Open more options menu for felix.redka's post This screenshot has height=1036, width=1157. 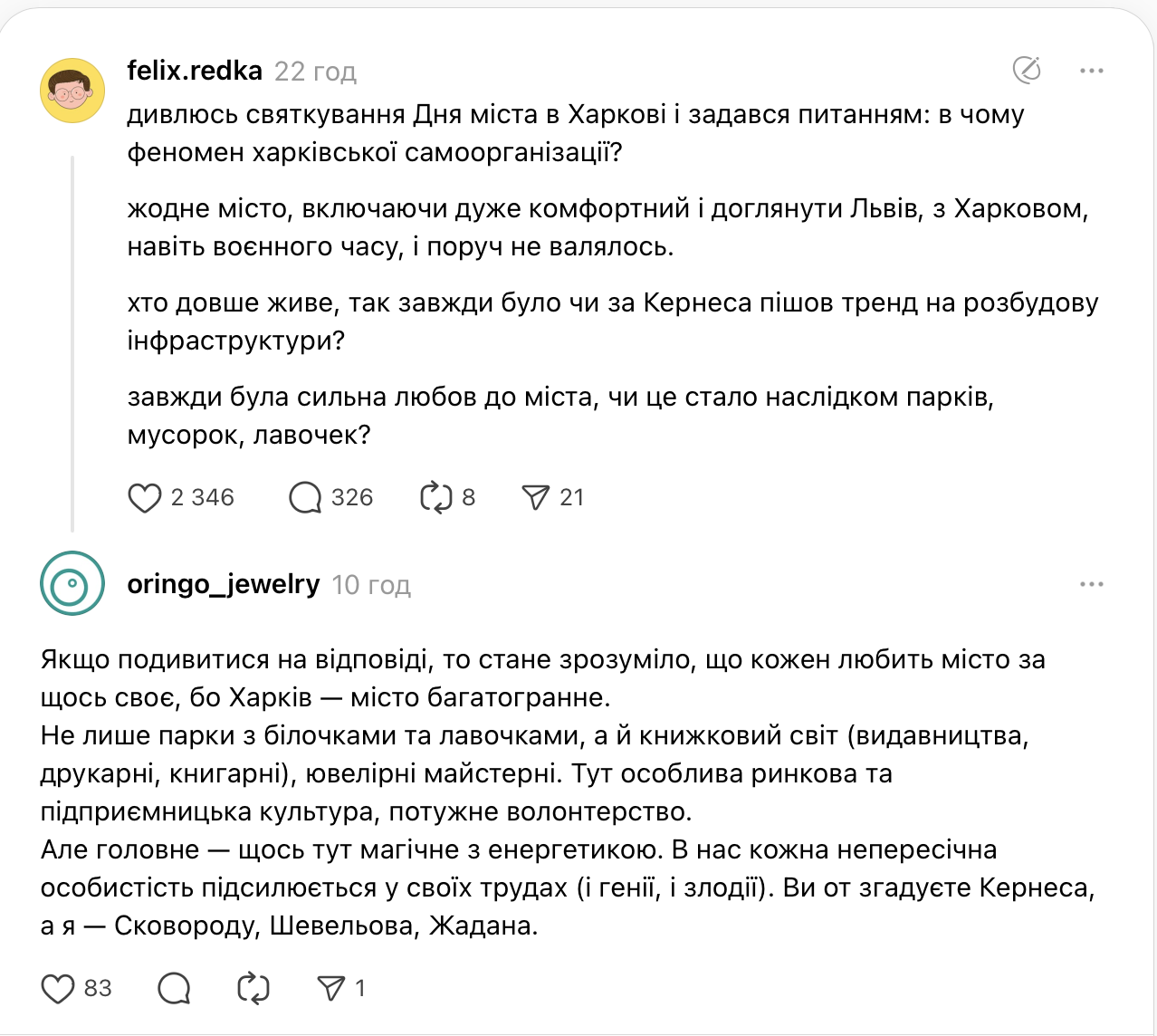tap(1092, 71)
